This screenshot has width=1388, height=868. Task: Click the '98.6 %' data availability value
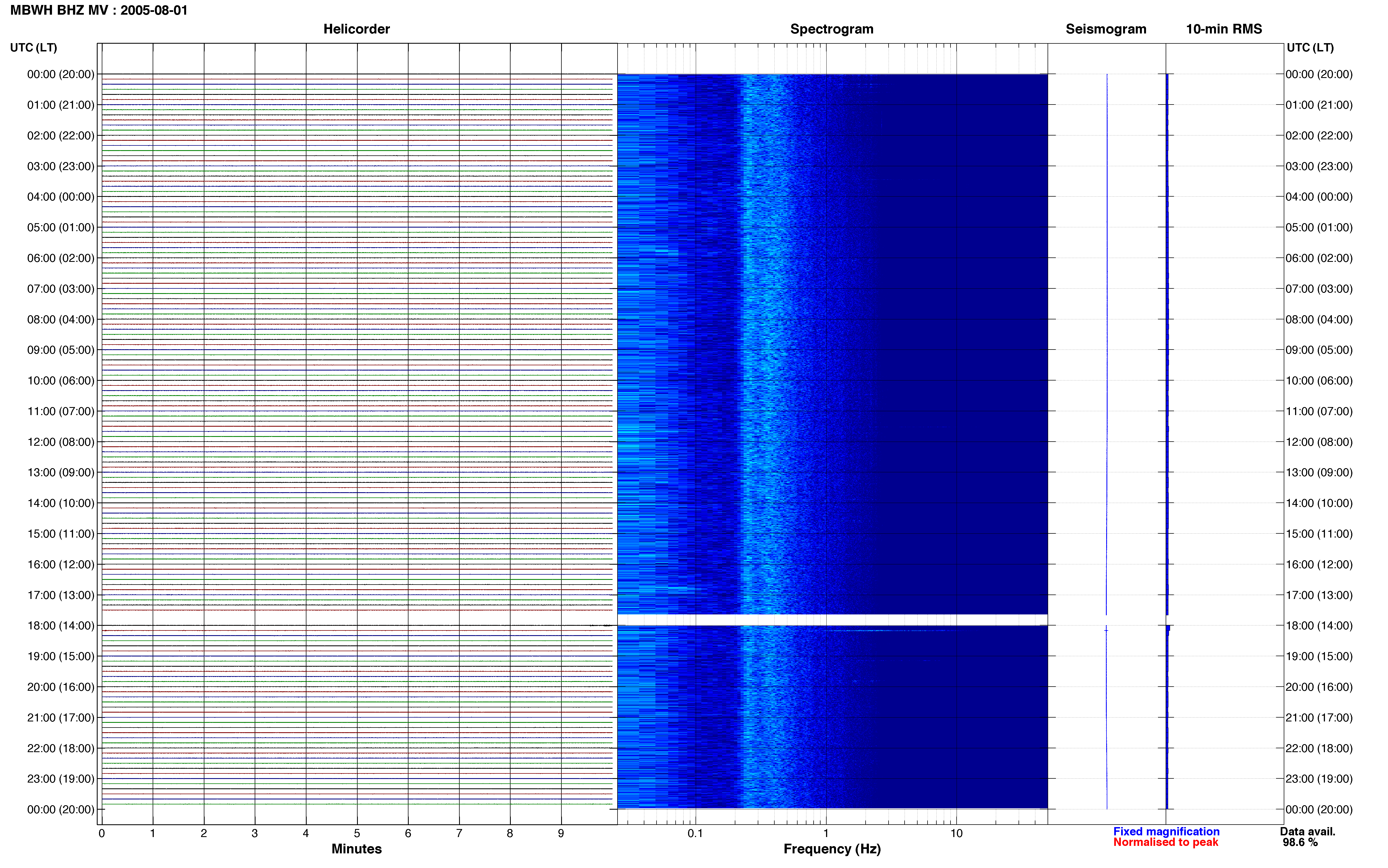(1300, 842)
